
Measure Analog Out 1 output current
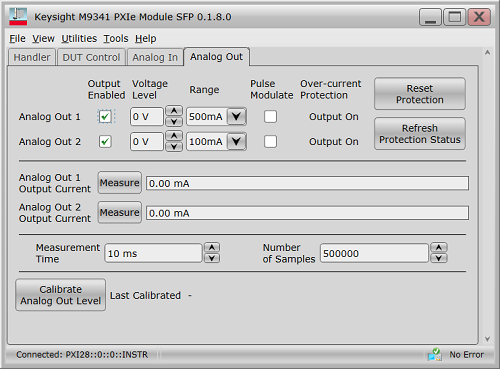pyautogui.click(x=120, y=183)
